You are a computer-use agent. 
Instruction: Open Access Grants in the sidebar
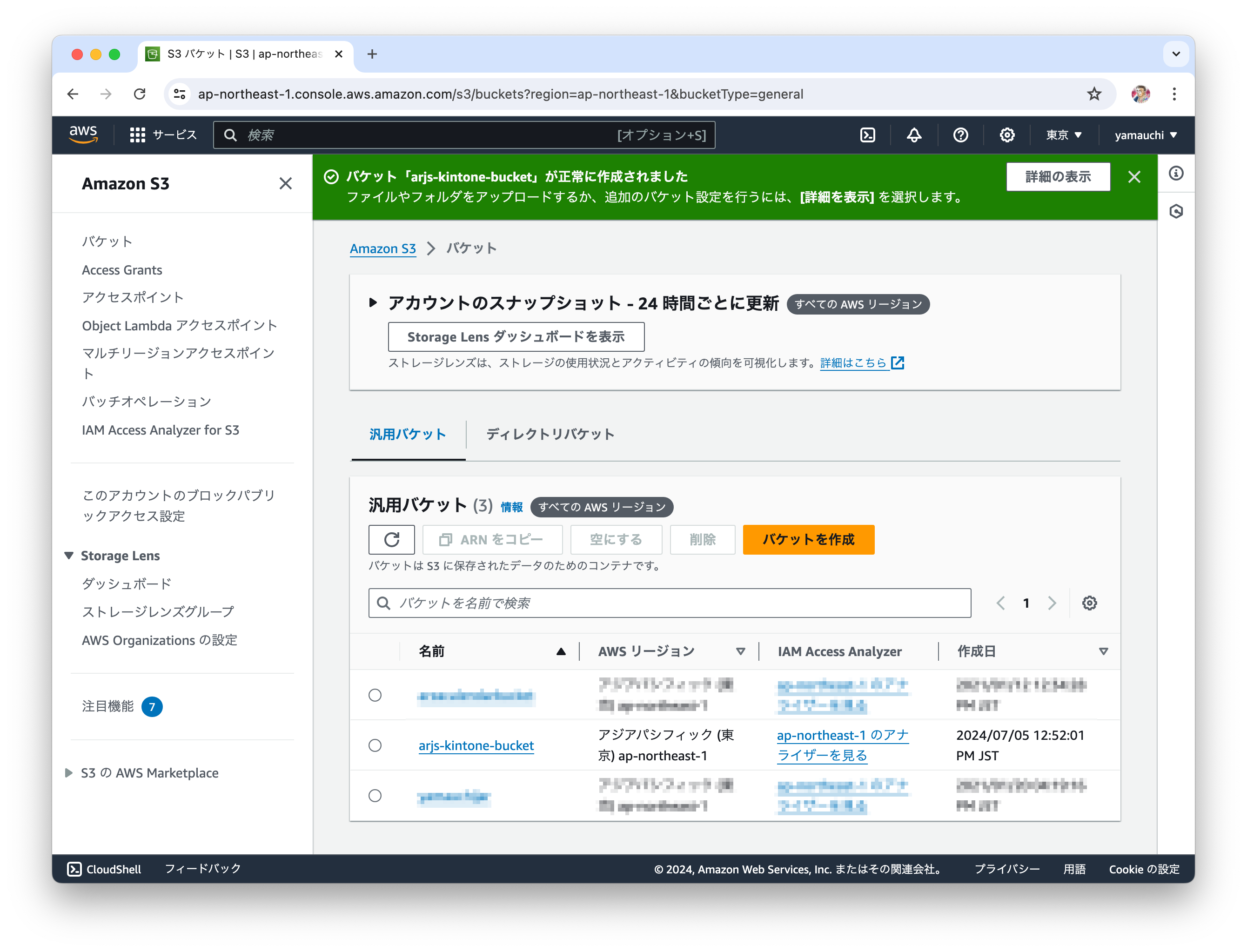(122, 270)
